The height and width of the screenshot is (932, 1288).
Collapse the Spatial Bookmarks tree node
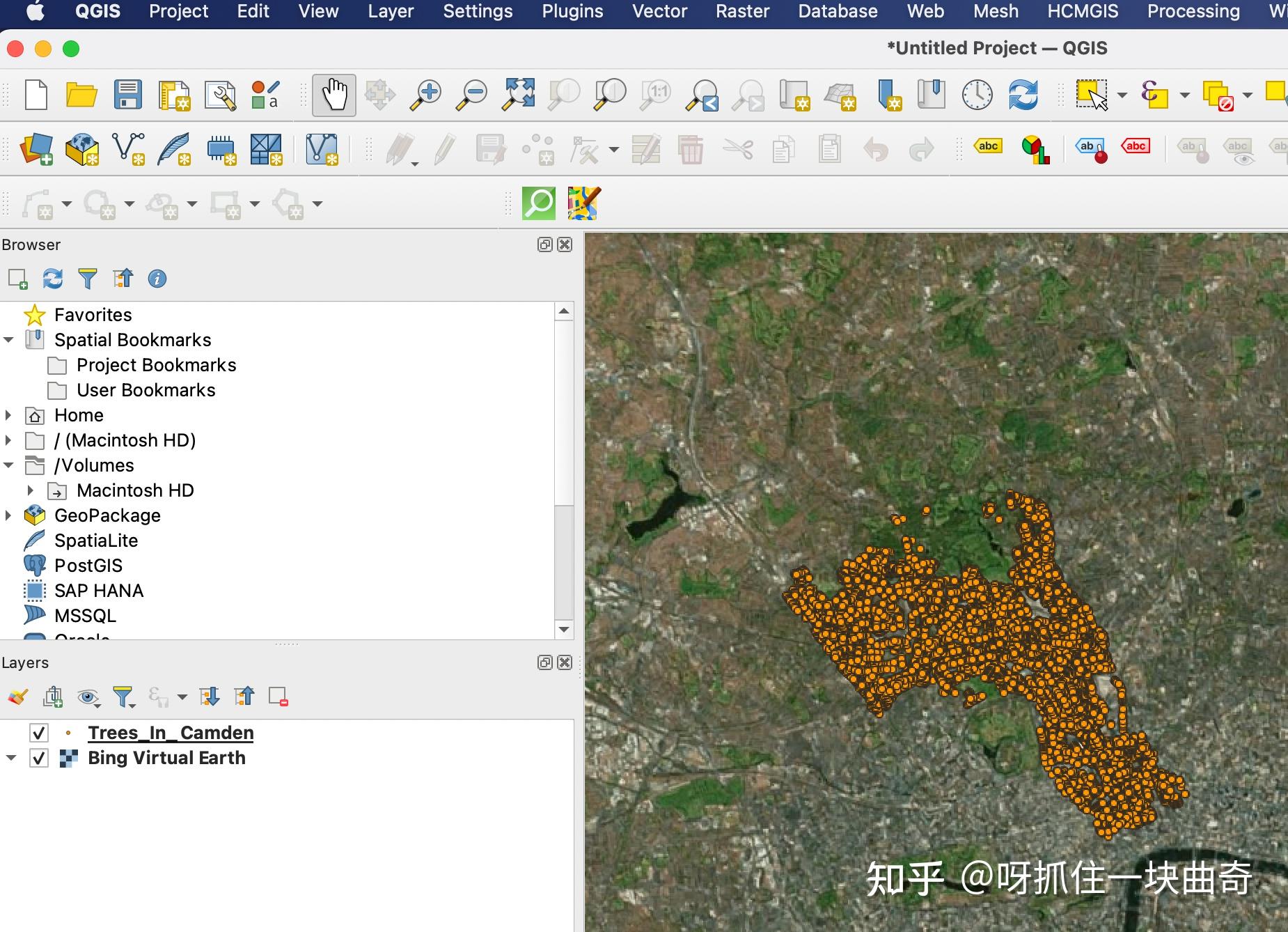(8, 340)
